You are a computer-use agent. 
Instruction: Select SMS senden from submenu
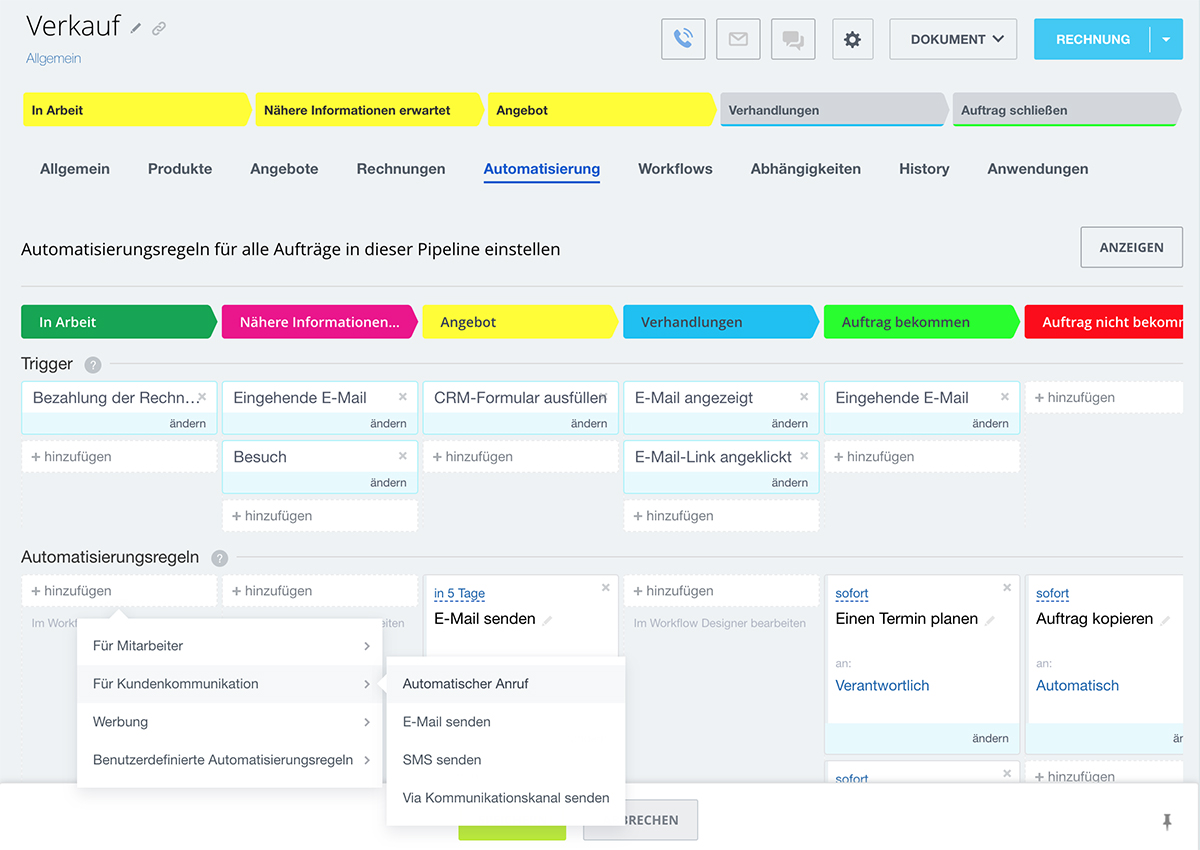pyautogui.click(x=506, y=760)
